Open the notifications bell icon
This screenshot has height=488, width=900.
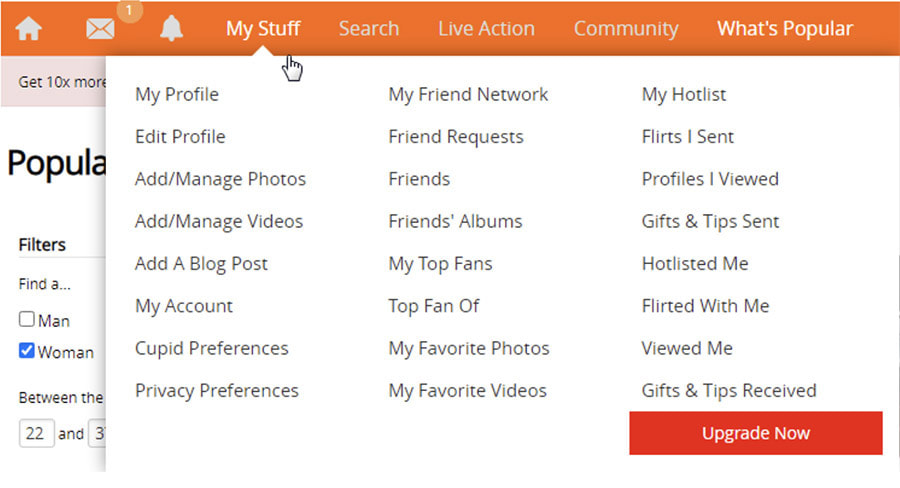click(171, 28)
